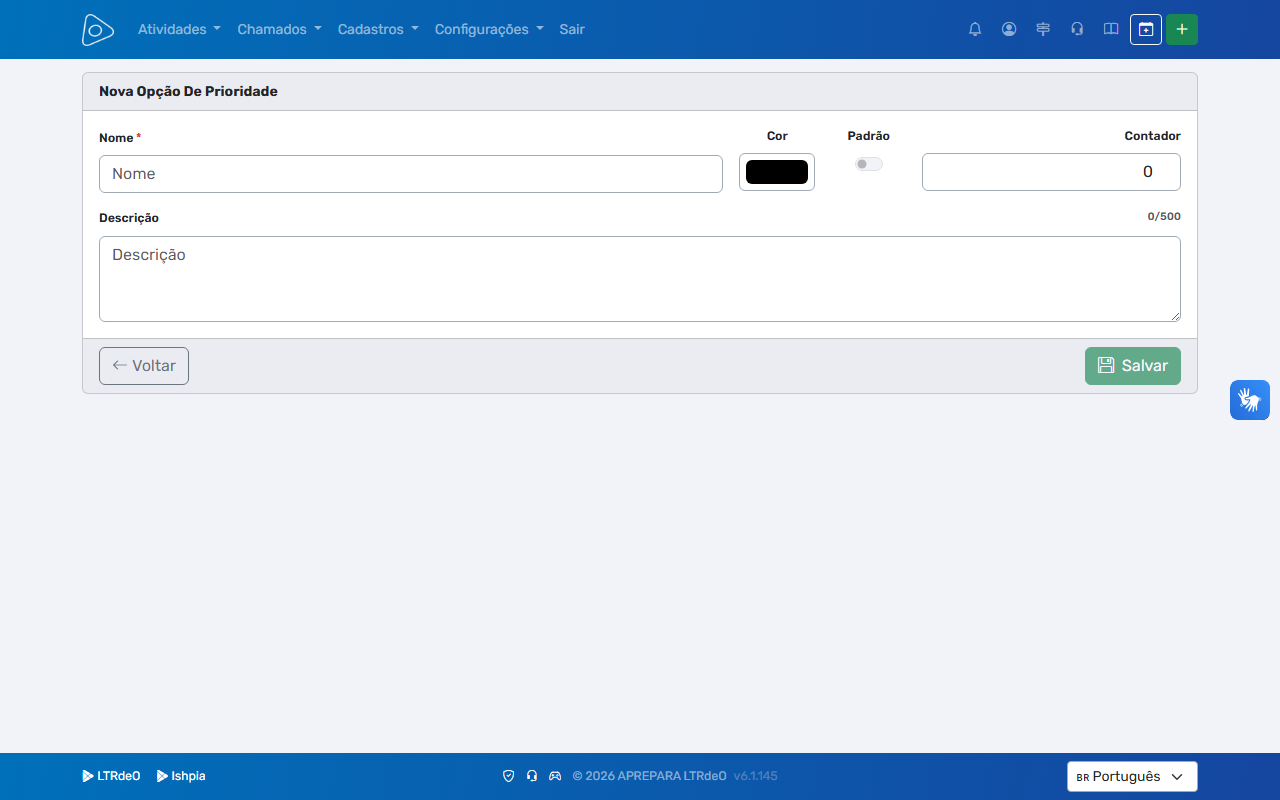Click the green plus icon

point(1182,30)
